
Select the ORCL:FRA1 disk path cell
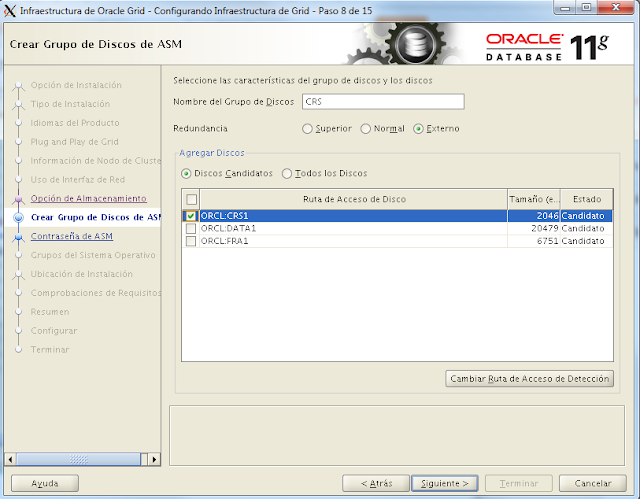[x=353, y=241]
